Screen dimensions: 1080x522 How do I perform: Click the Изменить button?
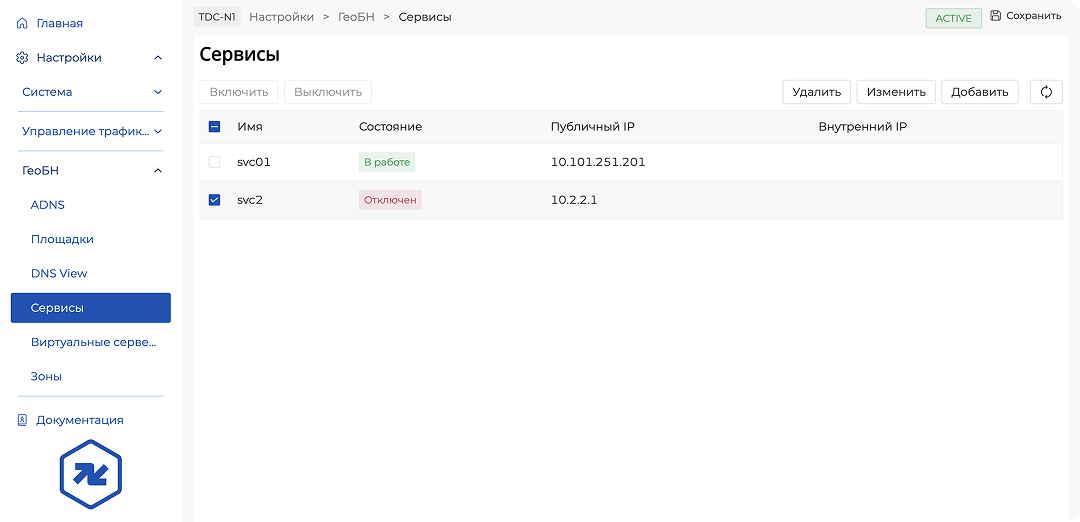[x=896, y=92]
